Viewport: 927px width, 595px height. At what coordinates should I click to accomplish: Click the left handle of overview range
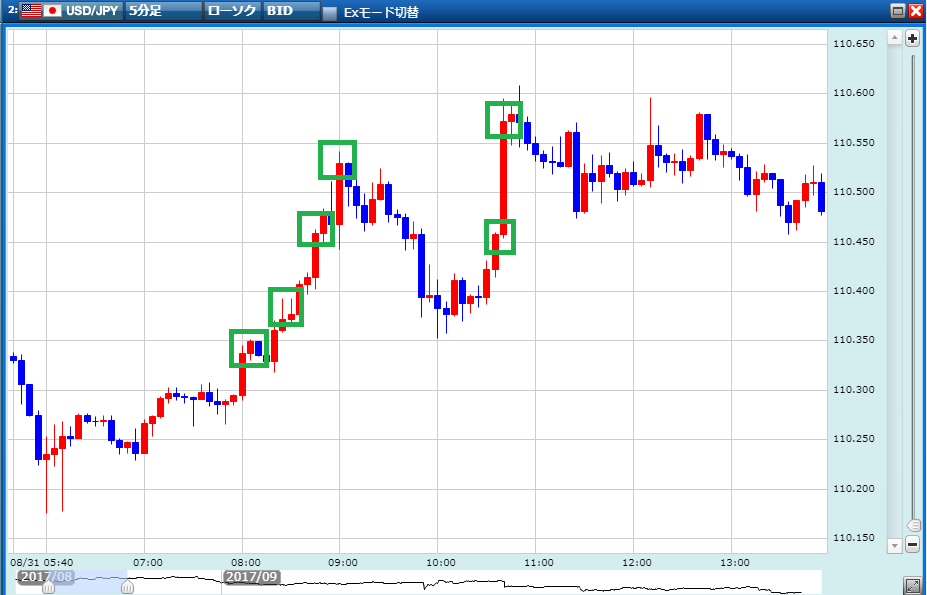[48, 587]
